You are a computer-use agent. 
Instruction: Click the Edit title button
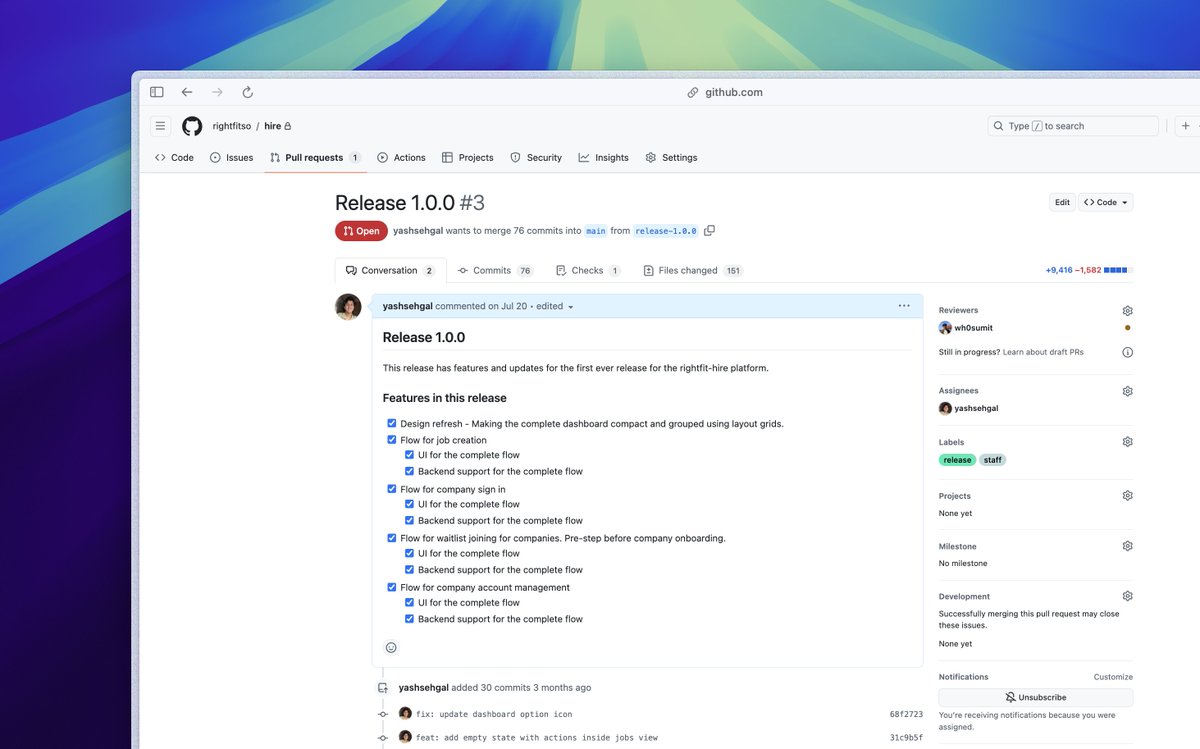(x=1062, y=202)
